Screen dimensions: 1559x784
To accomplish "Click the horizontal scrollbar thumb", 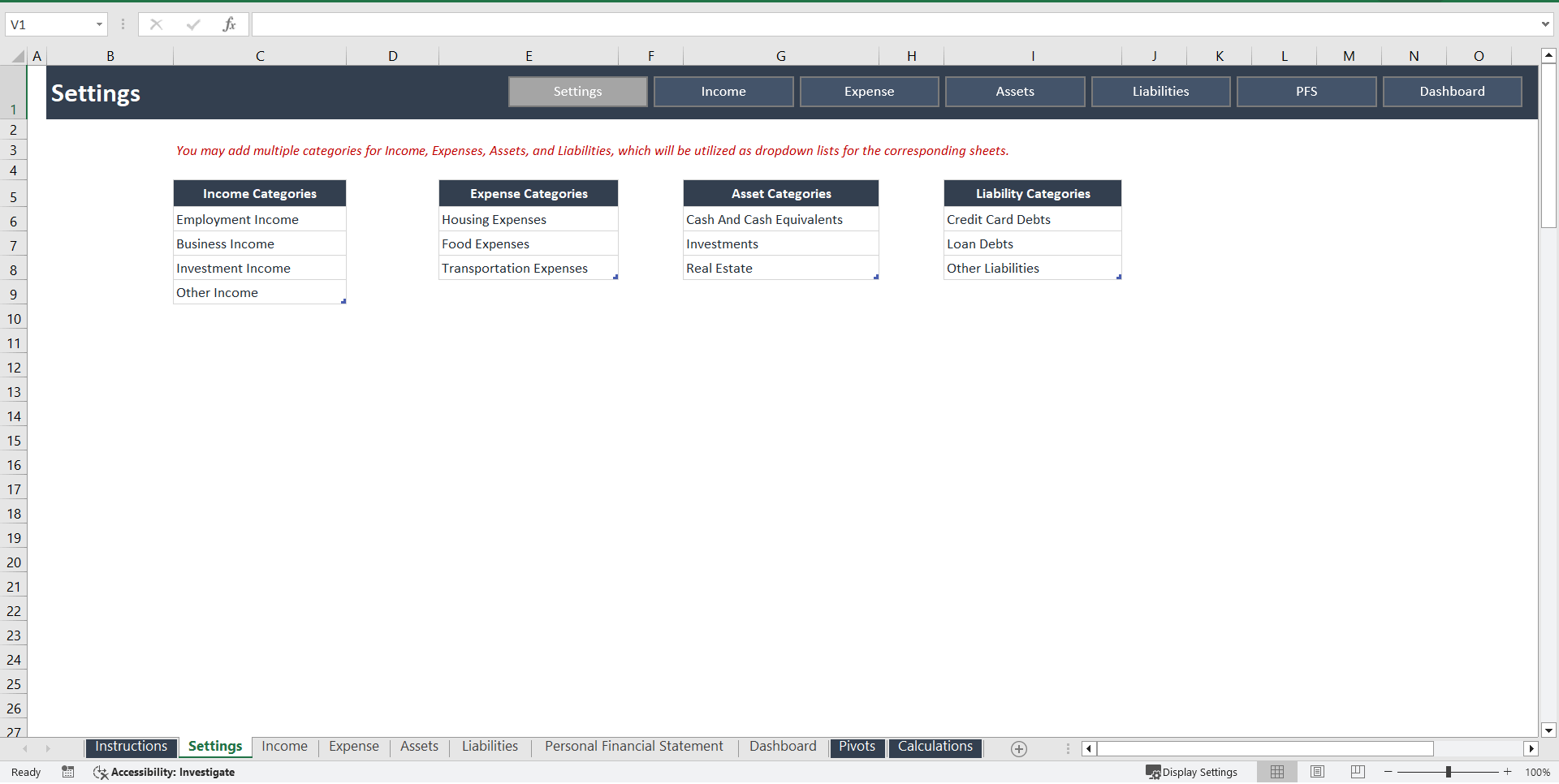I will coord(1265,748).
